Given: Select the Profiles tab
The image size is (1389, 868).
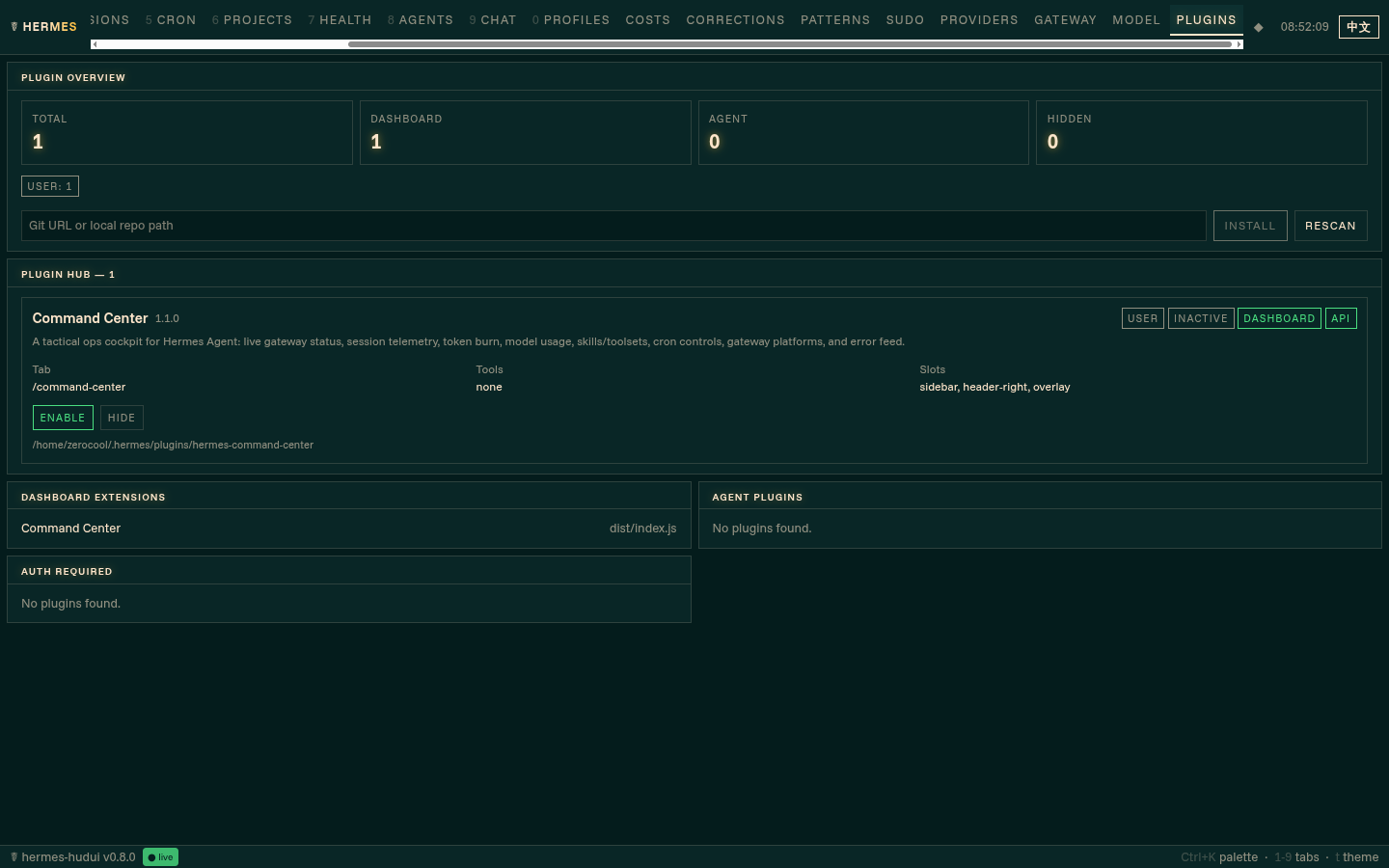Looking at the screenshot, I should click(570, 19).
